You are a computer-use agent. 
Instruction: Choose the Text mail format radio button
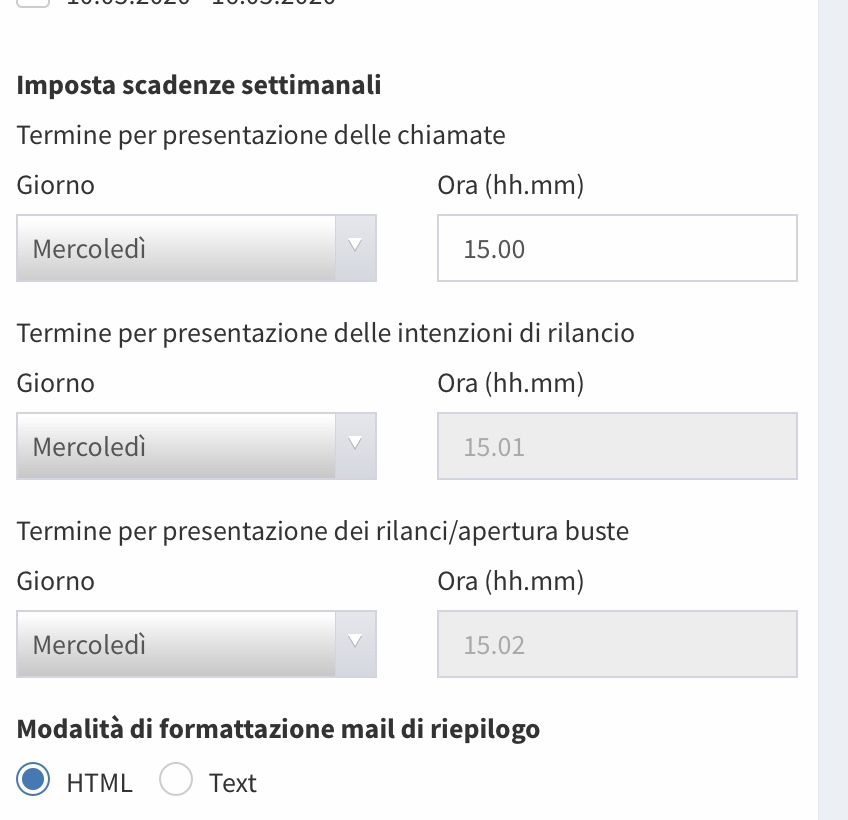(x=176, y=781)
